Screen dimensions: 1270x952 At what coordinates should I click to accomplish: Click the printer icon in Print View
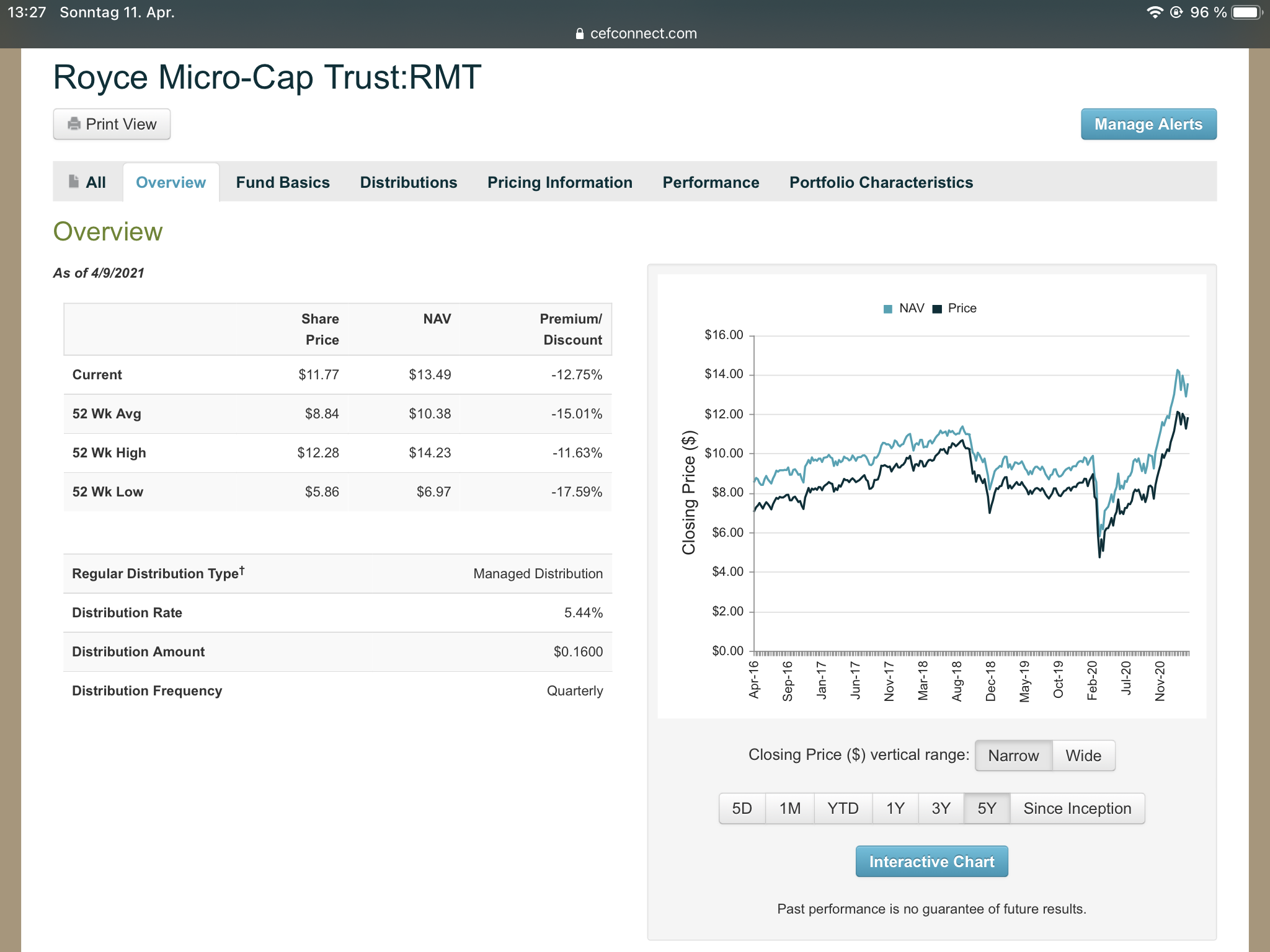coord(74,124)
